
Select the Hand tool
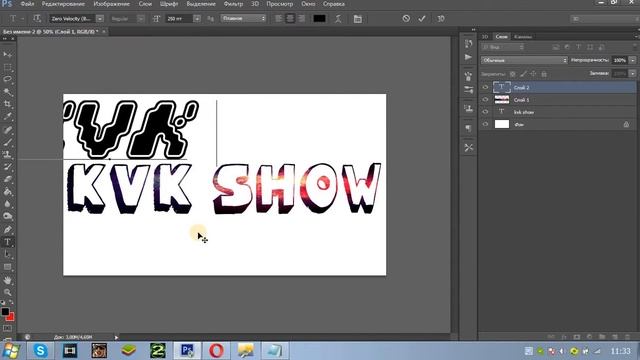7,280
